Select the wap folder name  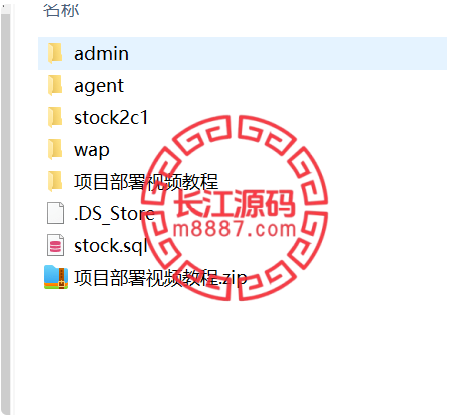(92, 151)
